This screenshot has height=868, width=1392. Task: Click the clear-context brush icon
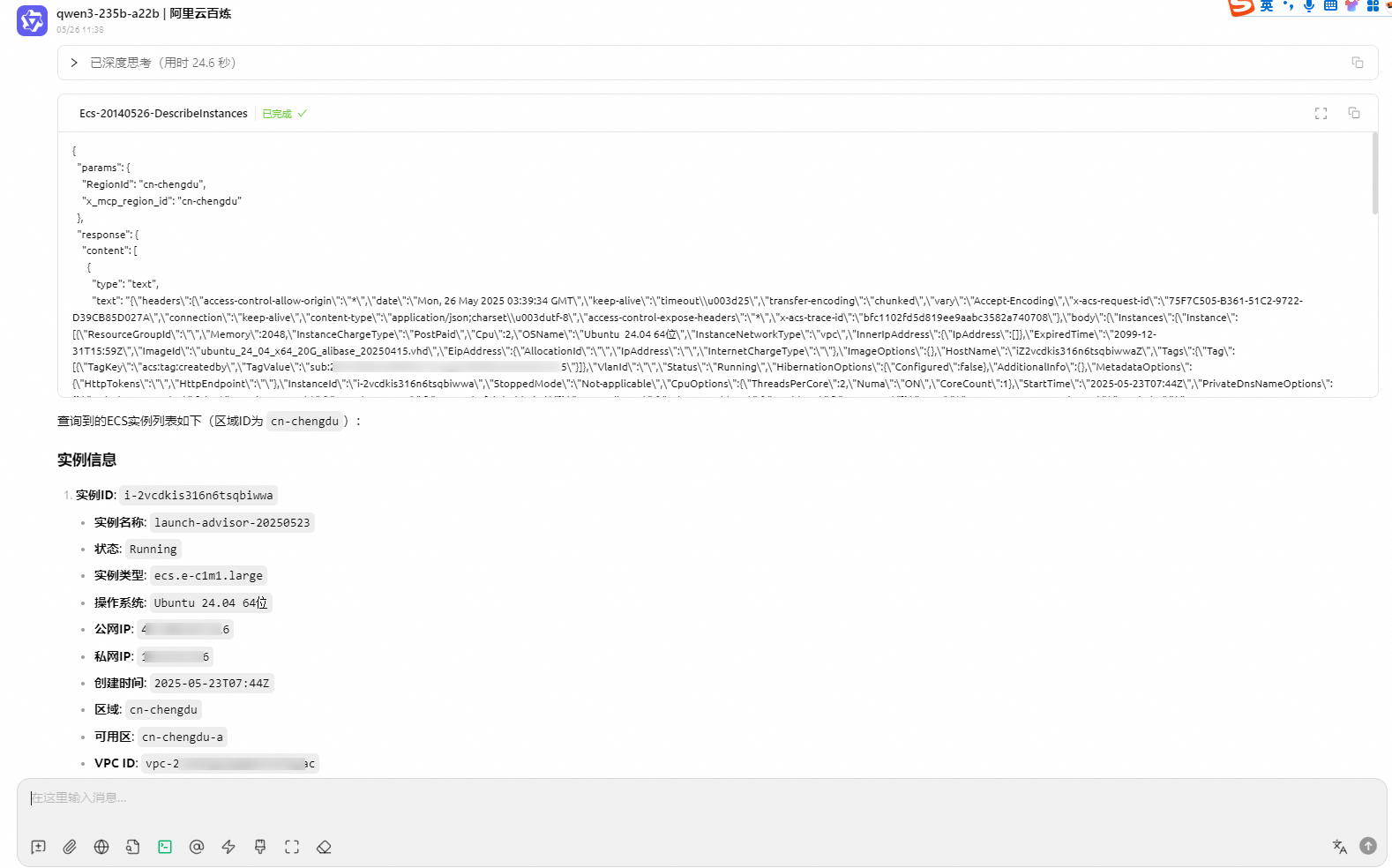point(260,847)
